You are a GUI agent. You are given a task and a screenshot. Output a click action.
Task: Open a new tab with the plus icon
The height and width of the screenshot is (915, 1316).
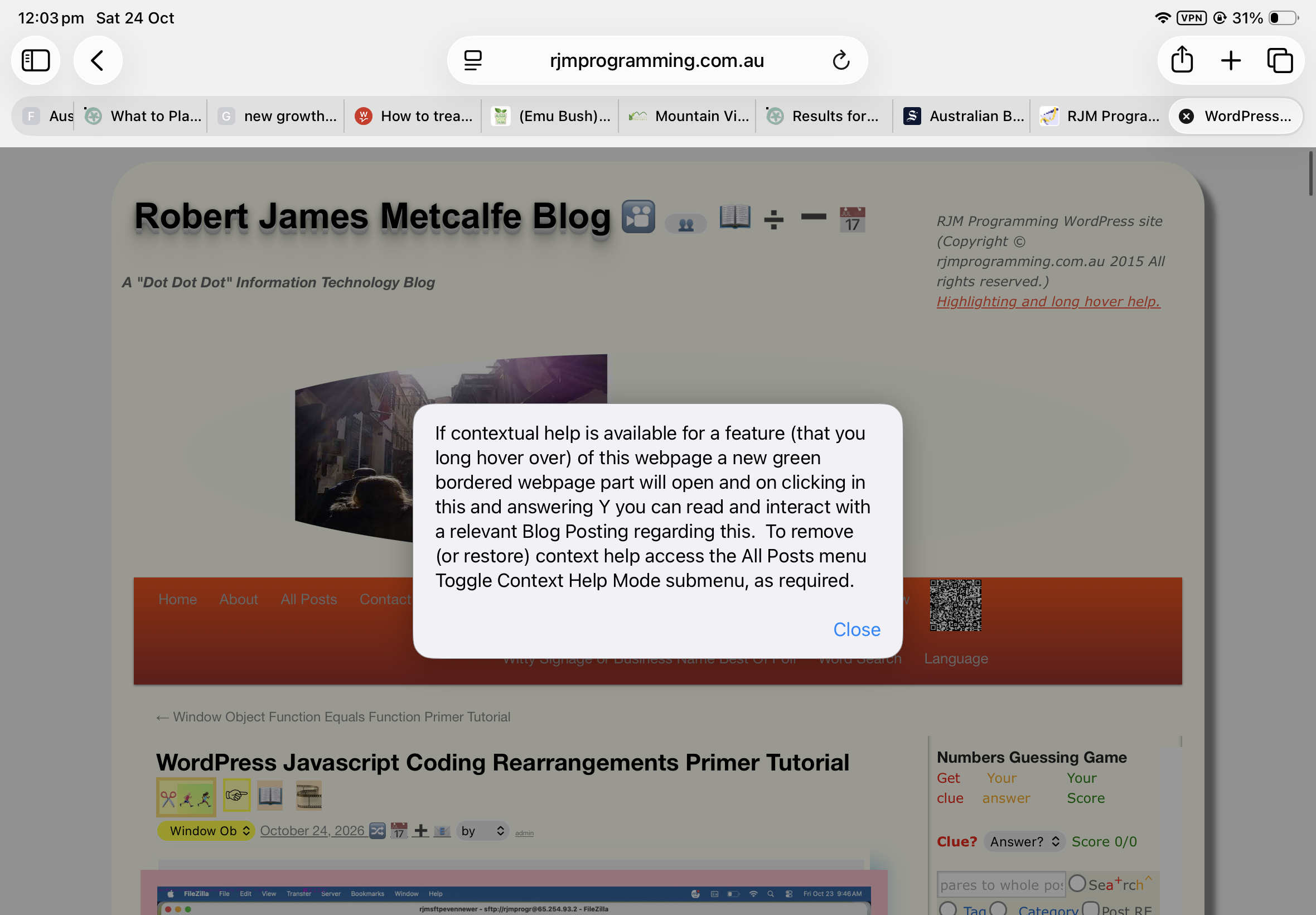coord(1231,60)
